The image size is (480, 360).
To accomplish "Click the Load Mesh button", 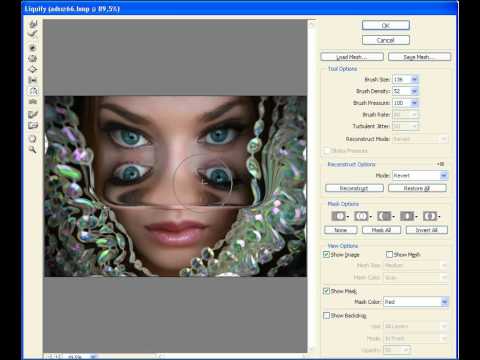I will pyautogui.click(x=352, y=57).
